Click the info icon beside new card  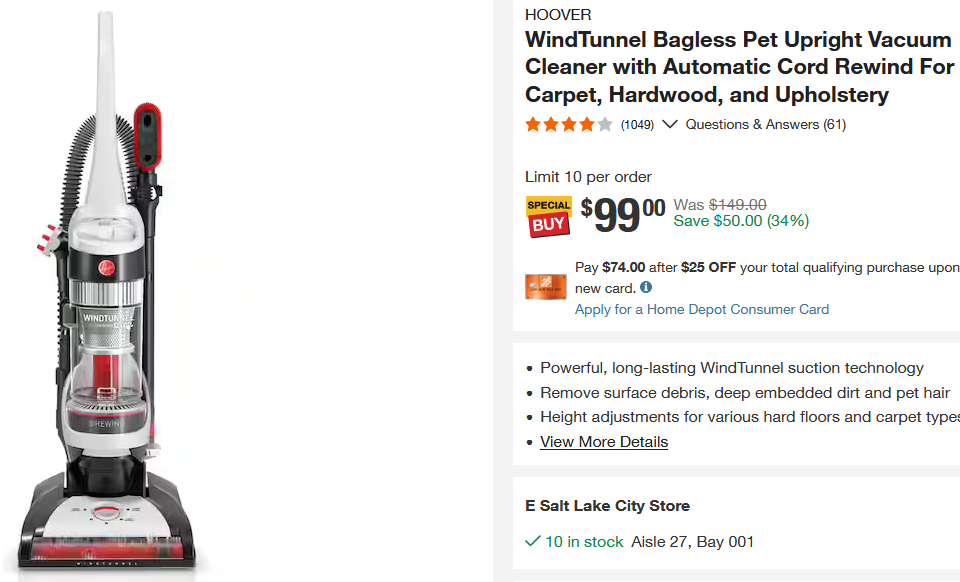point(646,288)
